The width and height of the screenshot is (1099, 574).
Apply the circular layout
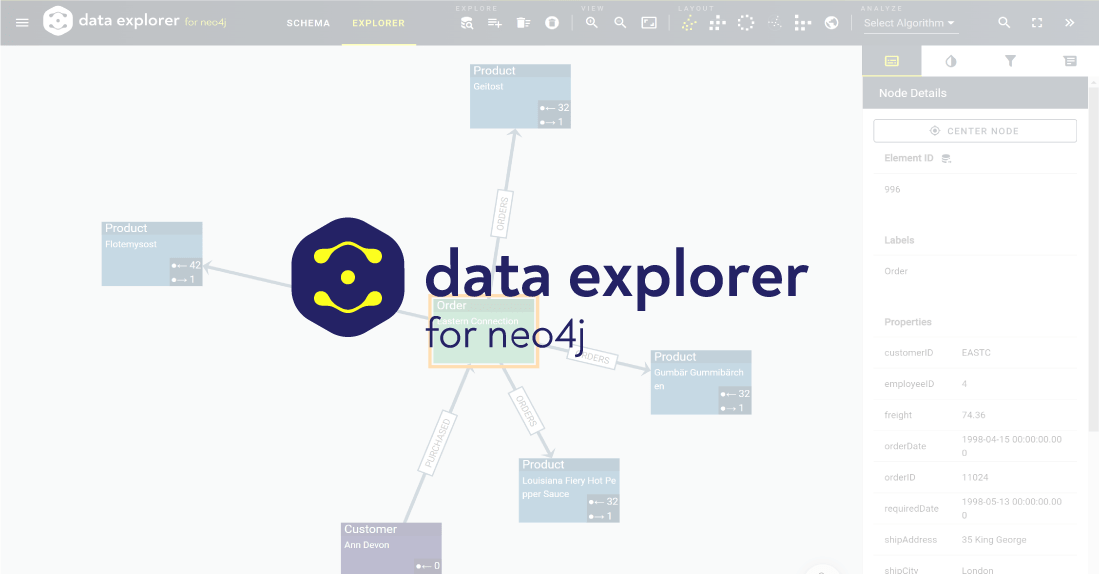point(746,23)
